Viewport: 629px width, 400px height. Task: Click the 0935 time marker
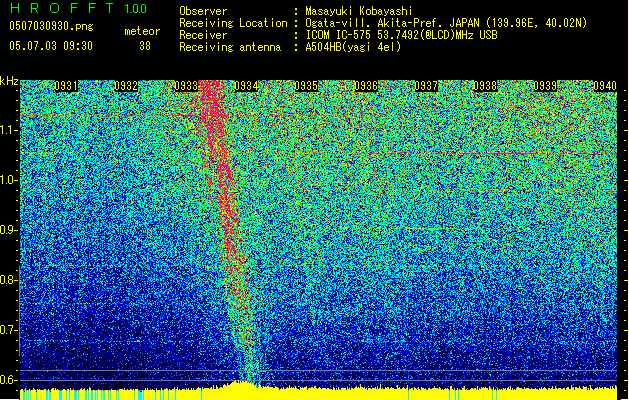306,86
